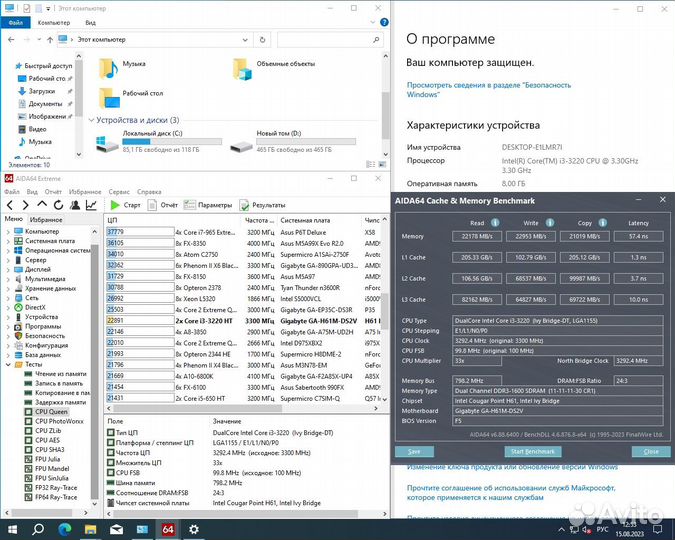Expand Системная плата tree node

pos(8,241)
